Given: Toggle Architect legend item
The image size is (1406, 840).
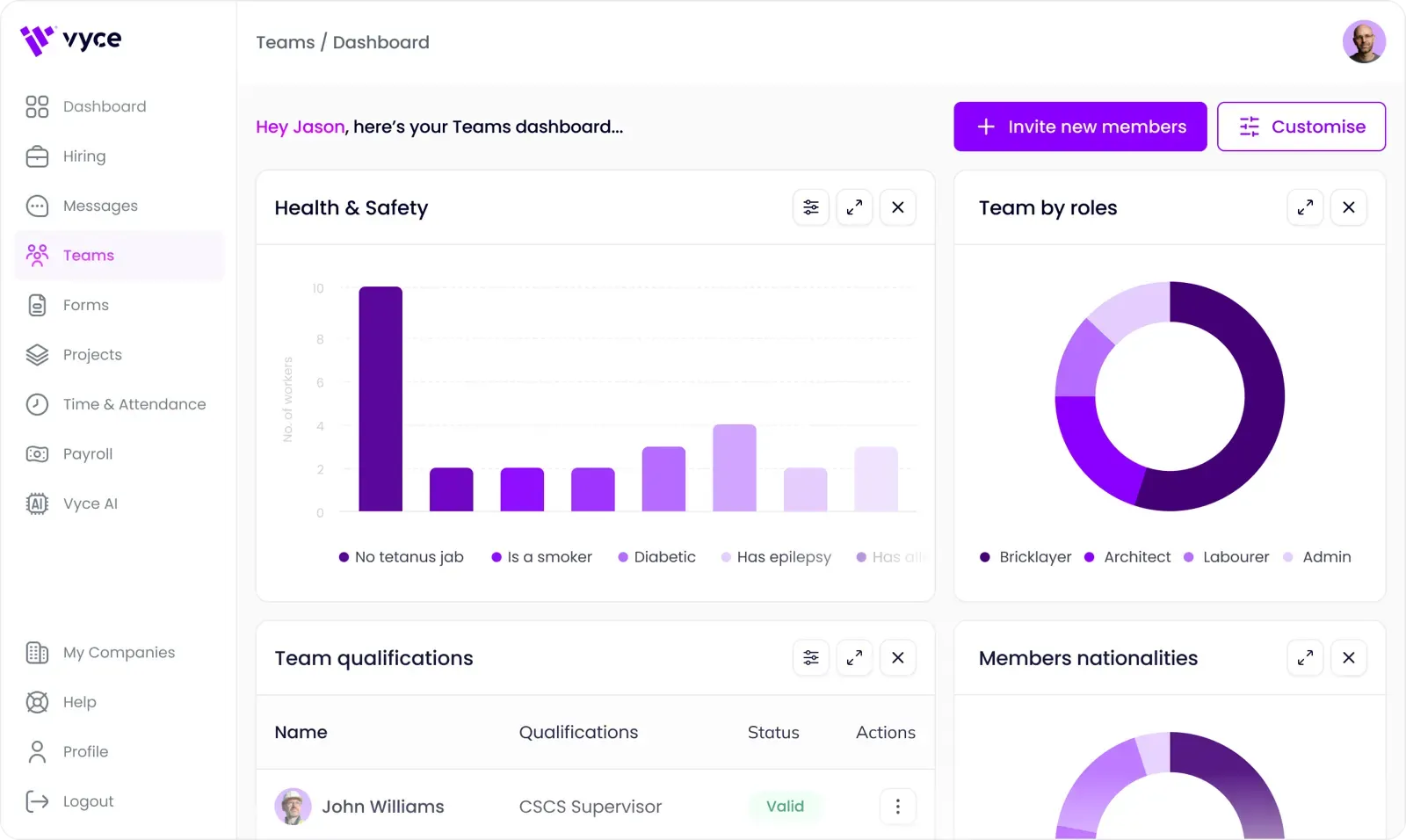Looking at the screenshot, I should pos(1127,557).
